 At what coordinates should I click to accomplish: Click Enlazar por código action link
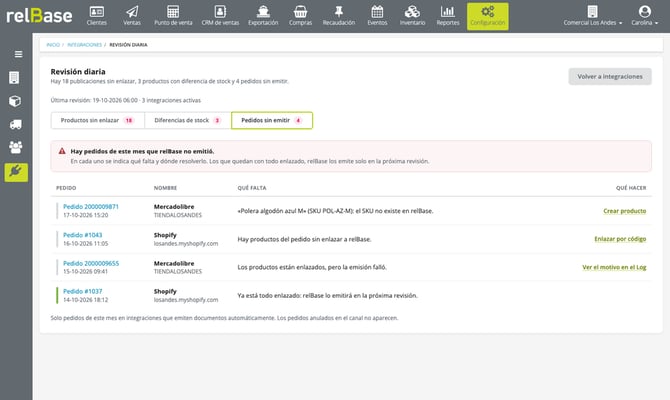[620, 239]
